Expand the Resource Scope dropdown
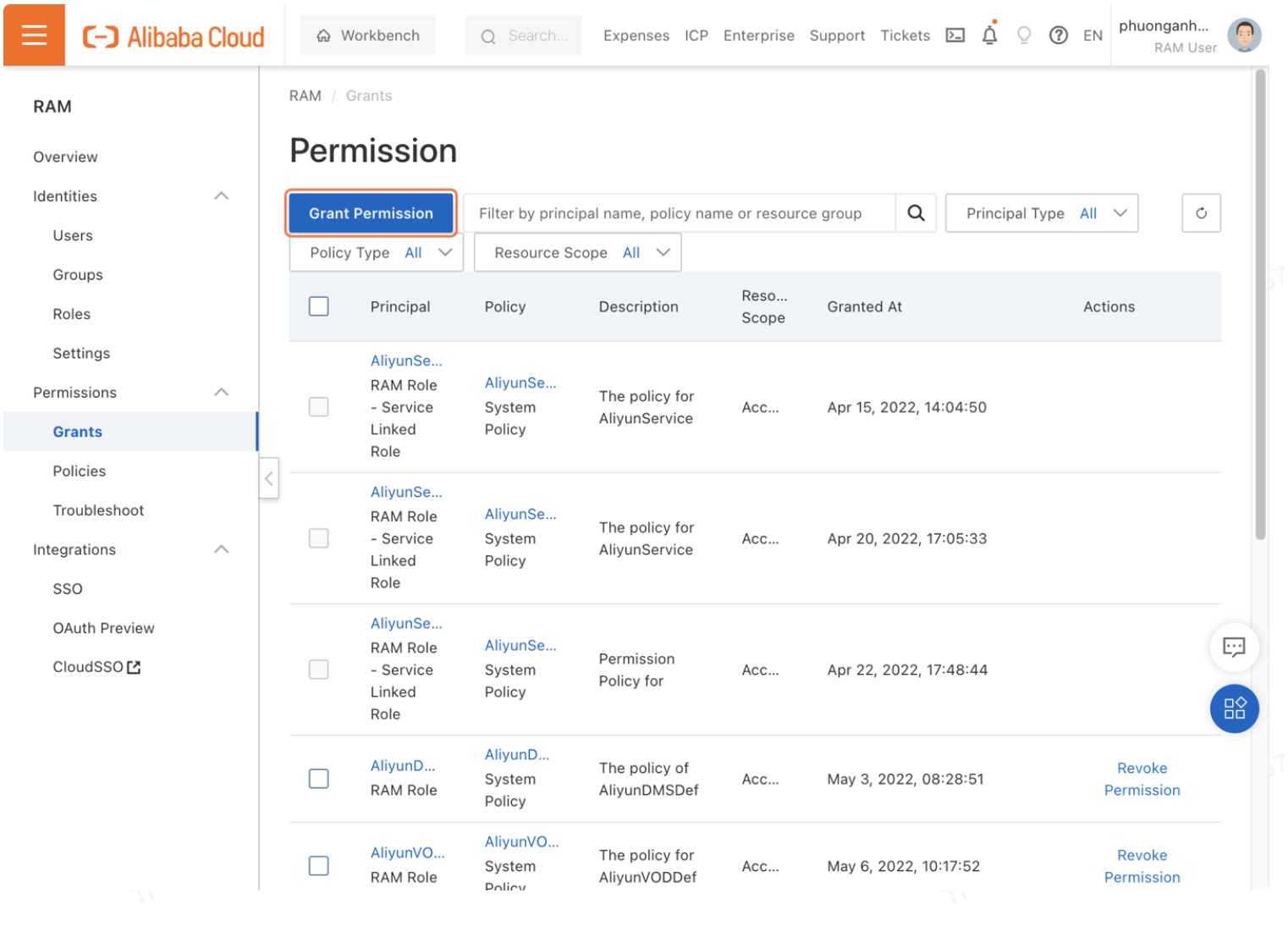 (x=577, y=253)
